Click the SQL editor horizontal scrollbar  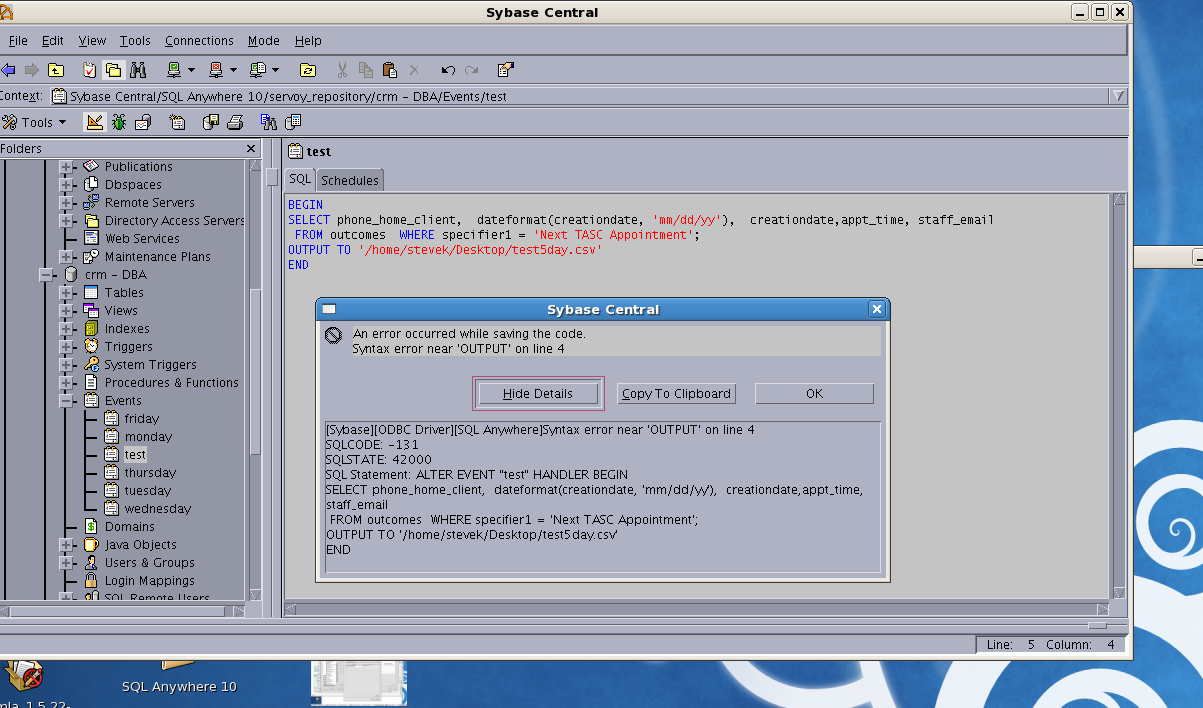697,608
